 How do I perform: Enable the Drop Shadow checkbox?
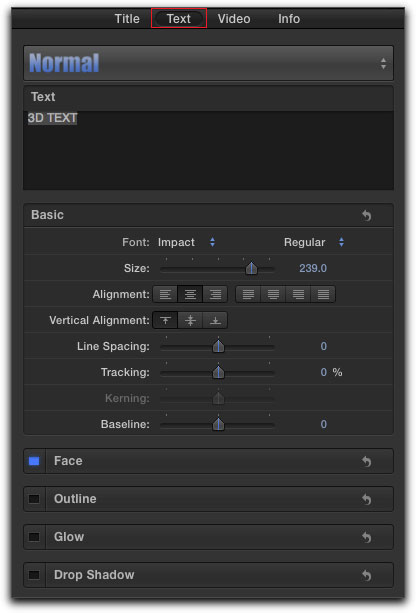pos(34,575)
